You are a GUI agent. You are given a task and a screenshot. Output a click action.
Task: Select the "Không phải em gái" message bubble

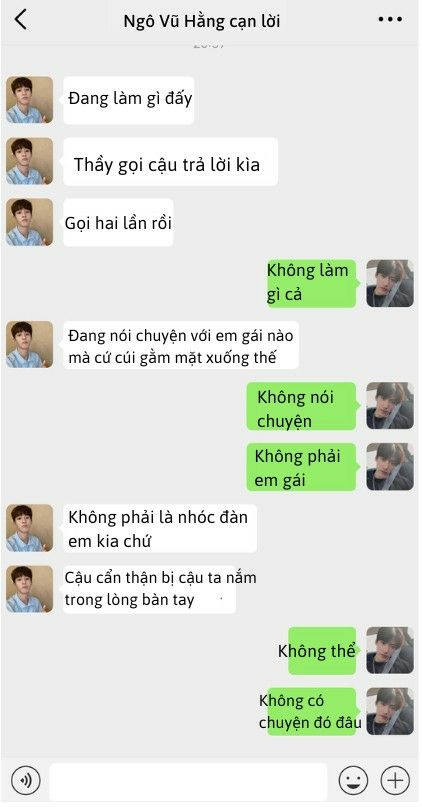click(x=303, y=467)
